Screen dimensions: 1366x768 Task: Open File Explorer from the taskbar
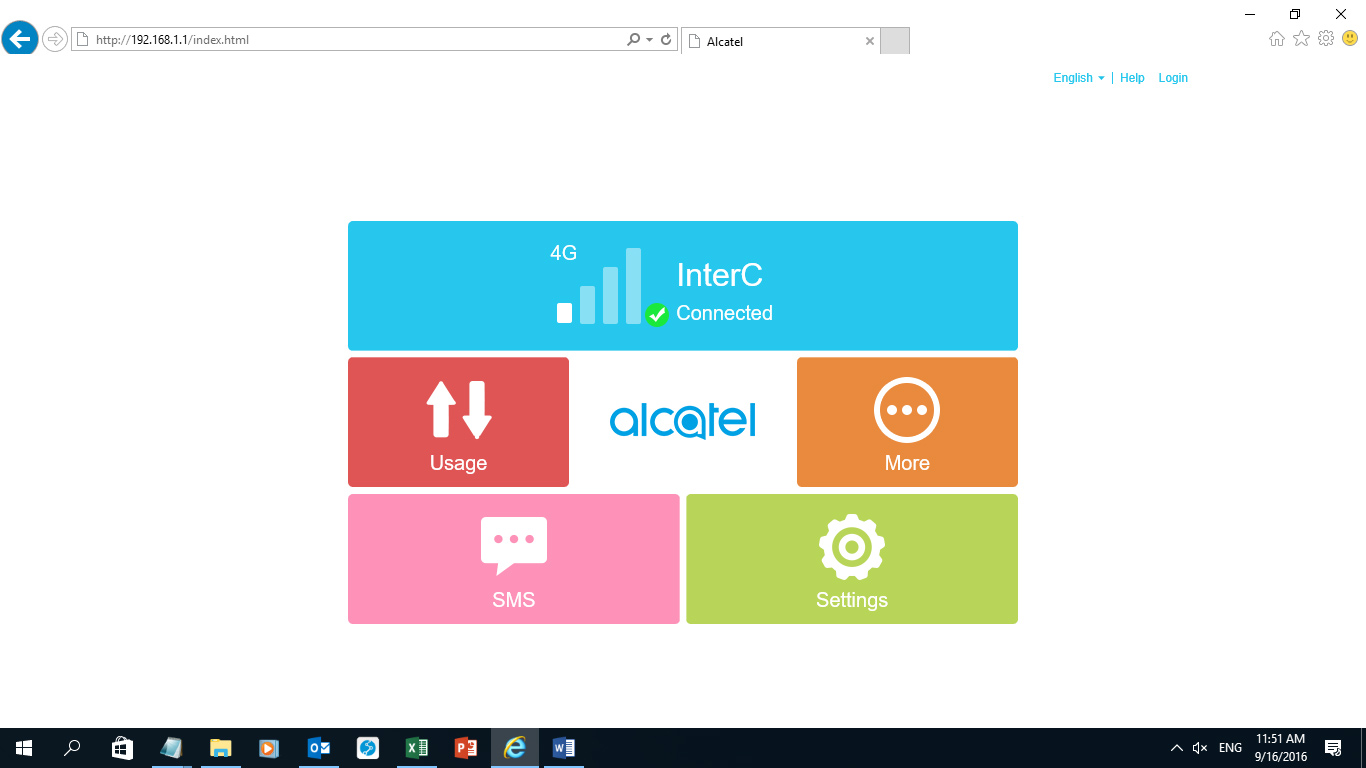pos(220,748)
